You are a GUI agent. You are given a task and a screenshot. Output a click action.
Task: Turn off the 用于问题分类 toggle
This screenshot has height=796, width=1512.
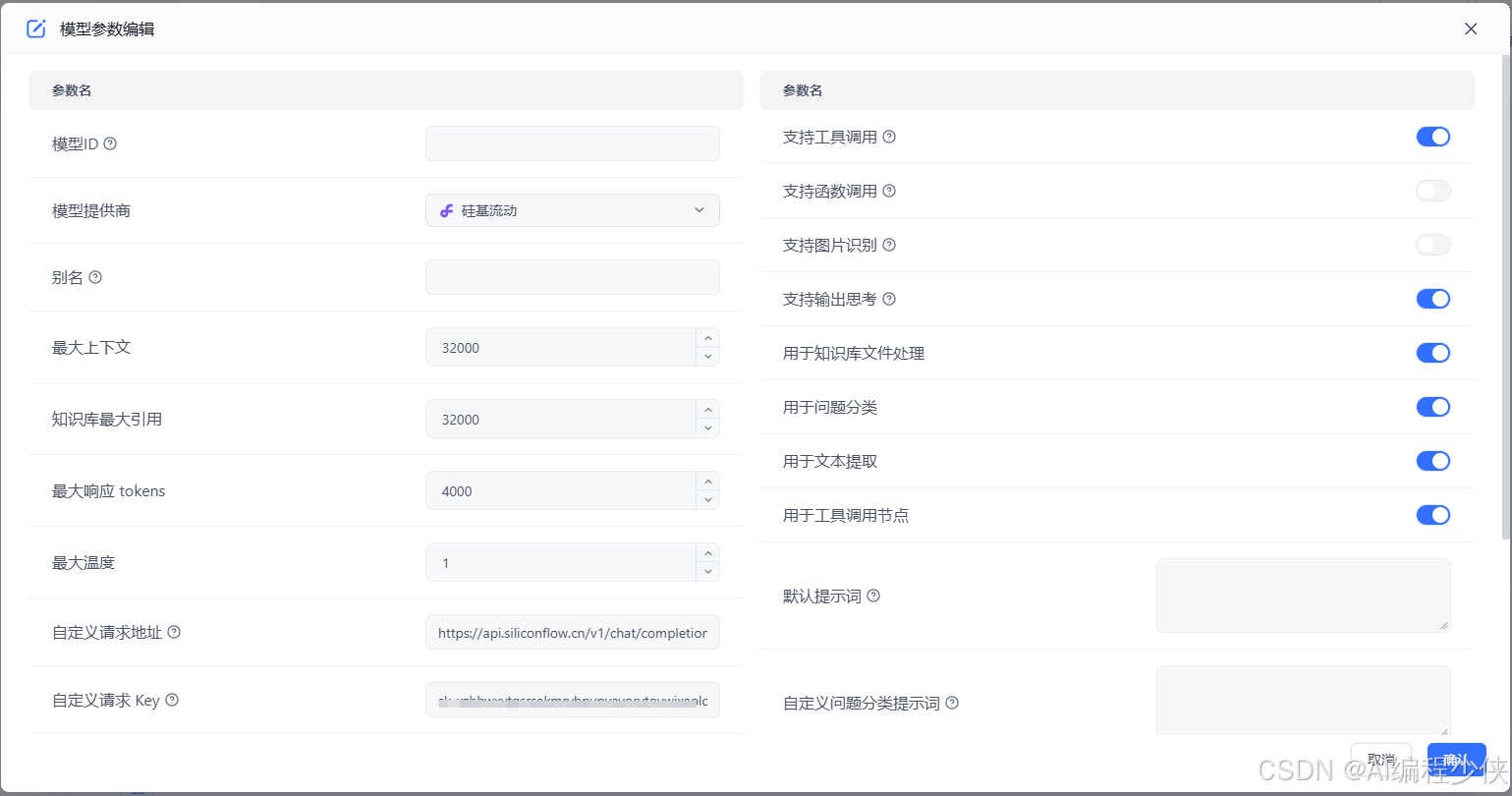coord(1432,407)
